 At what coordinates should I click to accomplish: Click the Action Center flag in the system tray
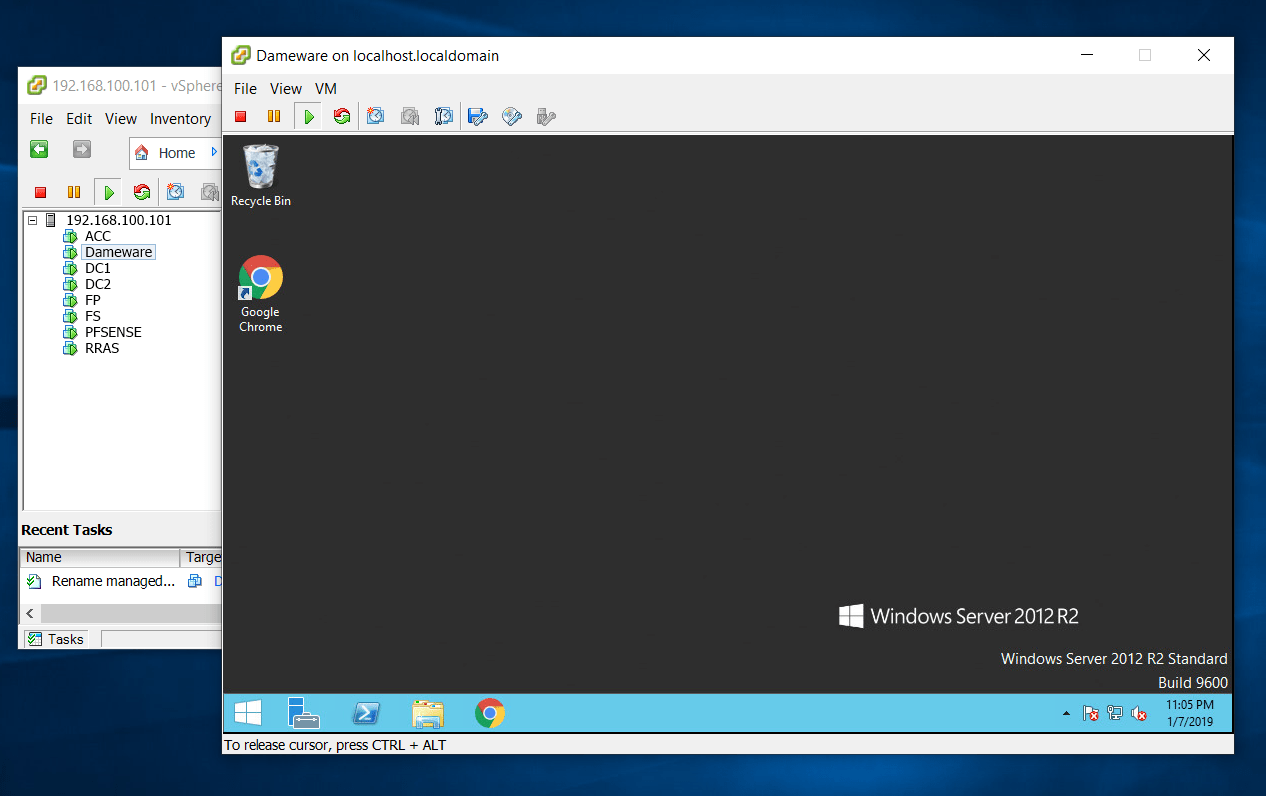click(1091, 714)
